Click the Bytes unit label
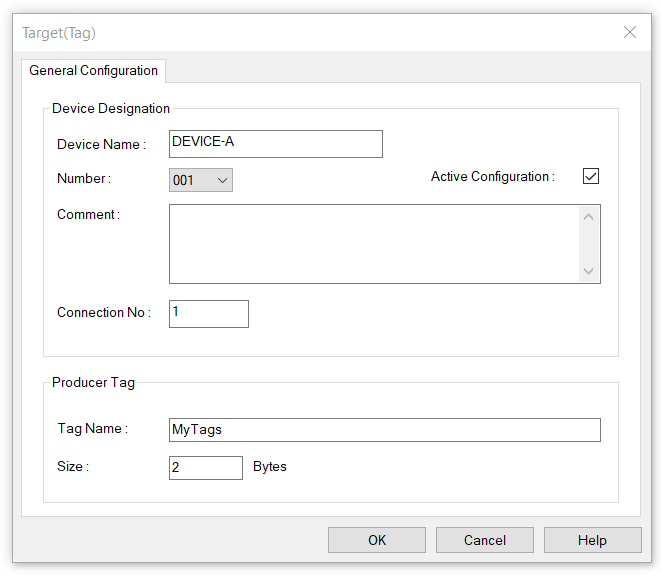The width and height of the screenshot is (661, 578). (x=270, y=467)
